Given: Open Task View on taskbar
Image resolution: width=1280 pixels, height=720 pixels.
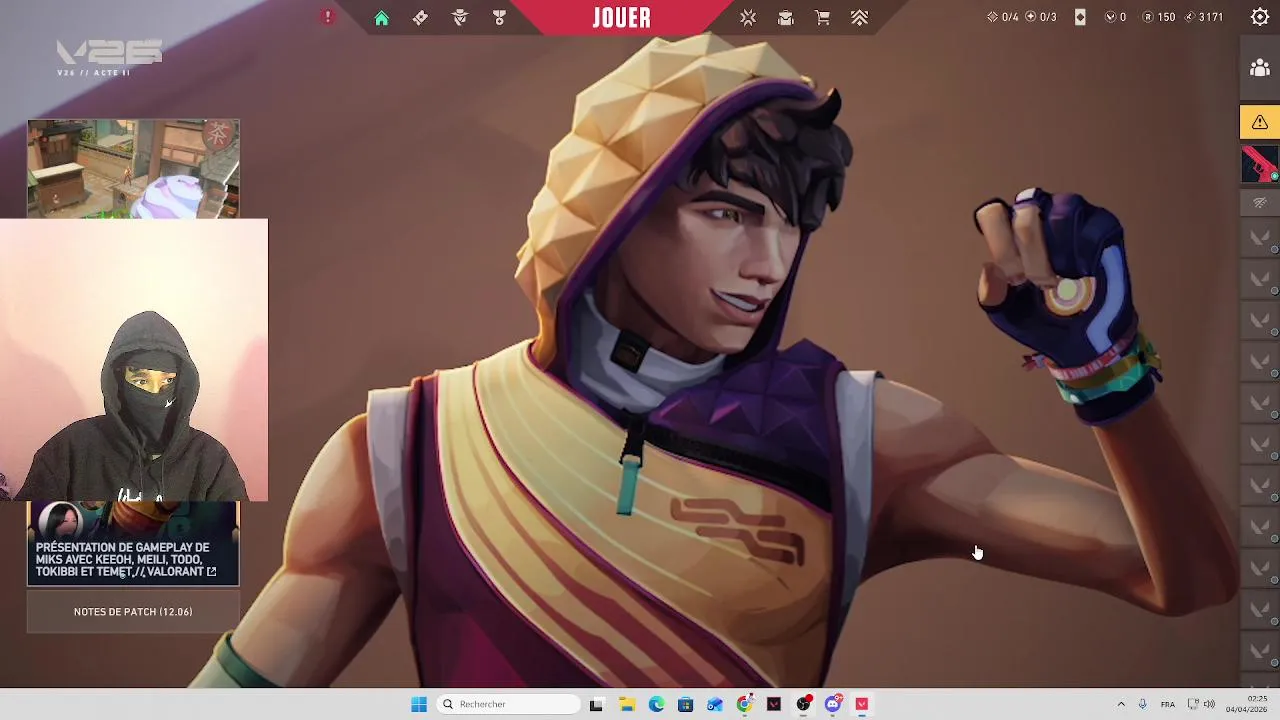Looking at the screenshot, I should 596,704.
